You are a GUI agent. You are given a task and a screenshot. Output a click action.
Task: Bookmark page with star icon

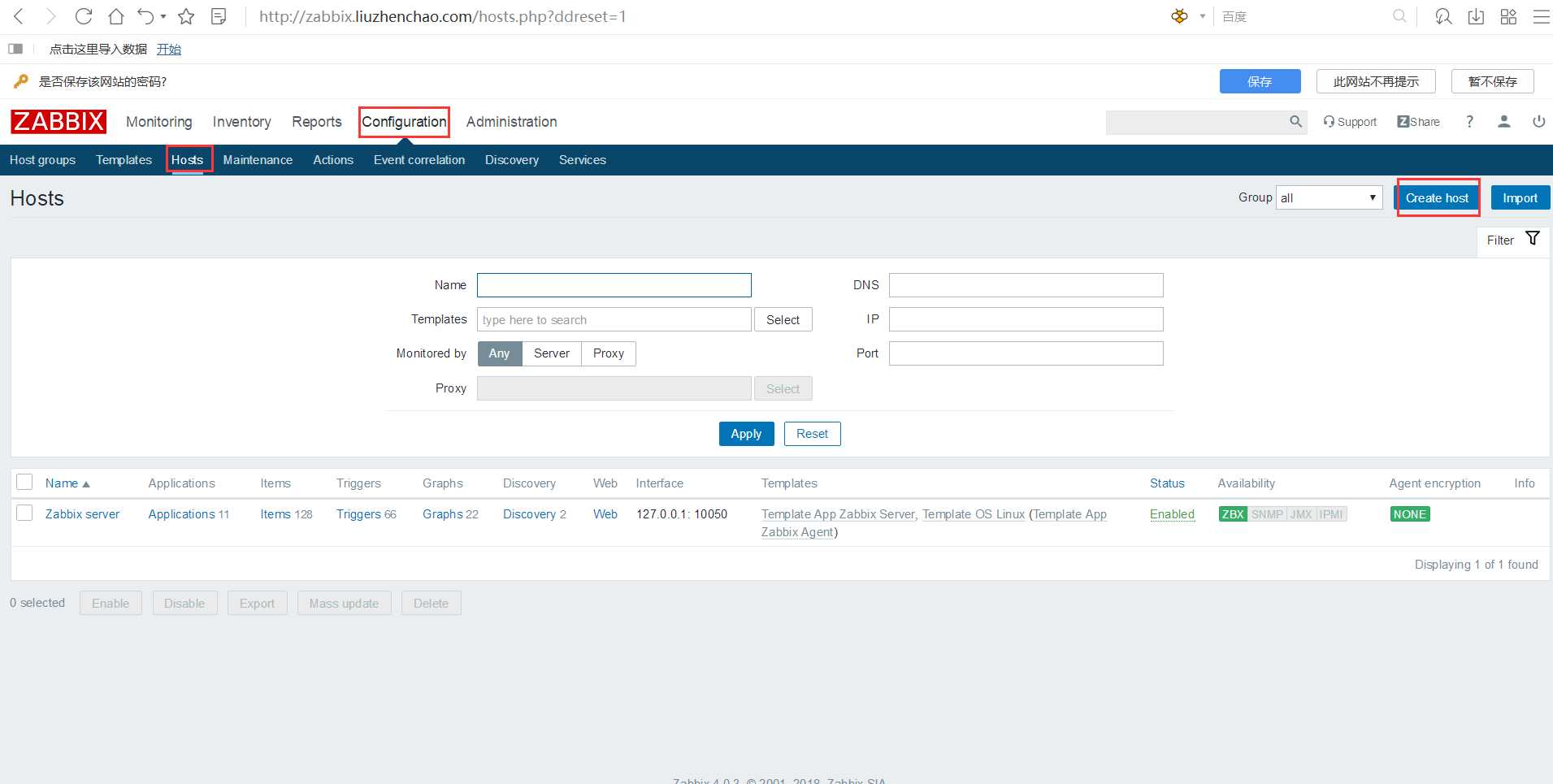[x=186, y=16]
